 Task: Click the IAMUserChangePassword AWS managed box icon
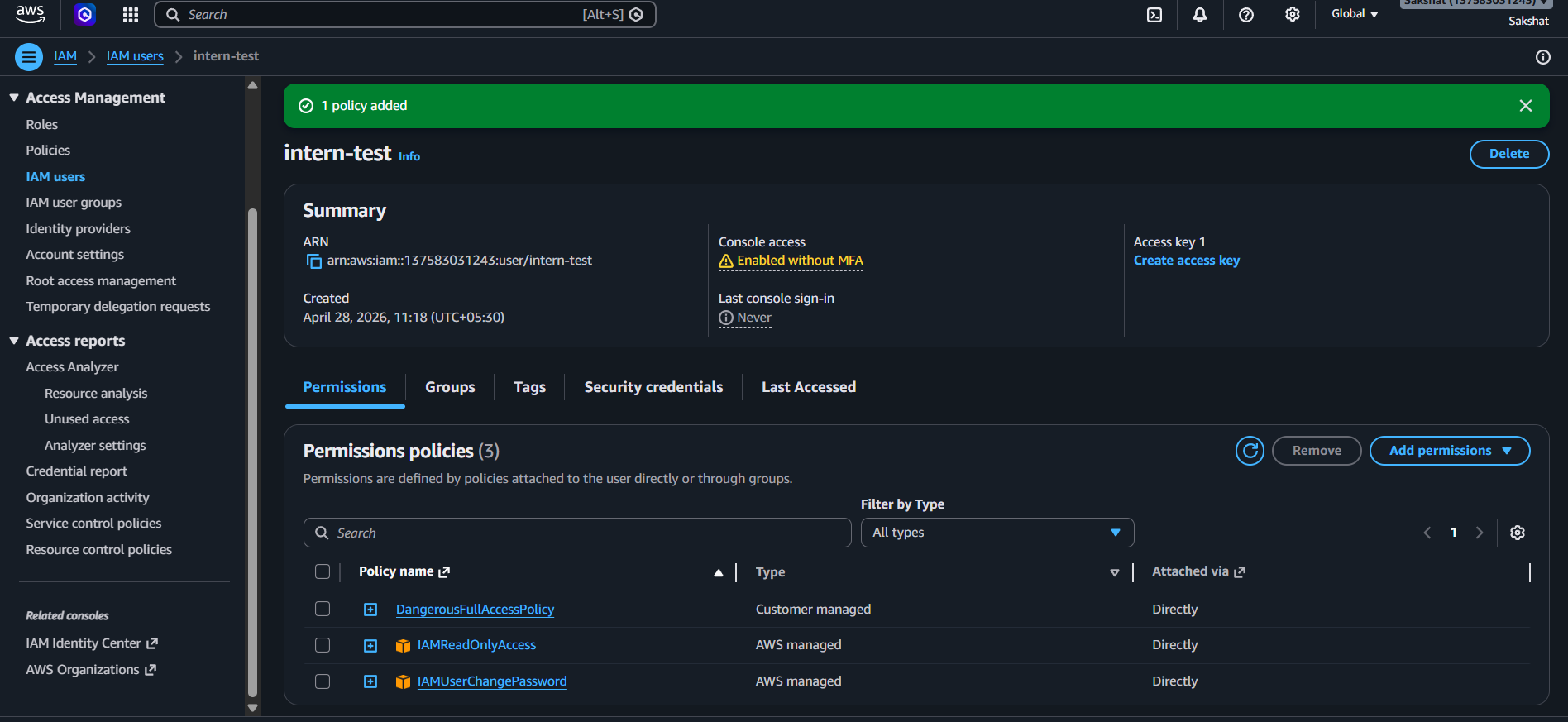pos(404,682)
